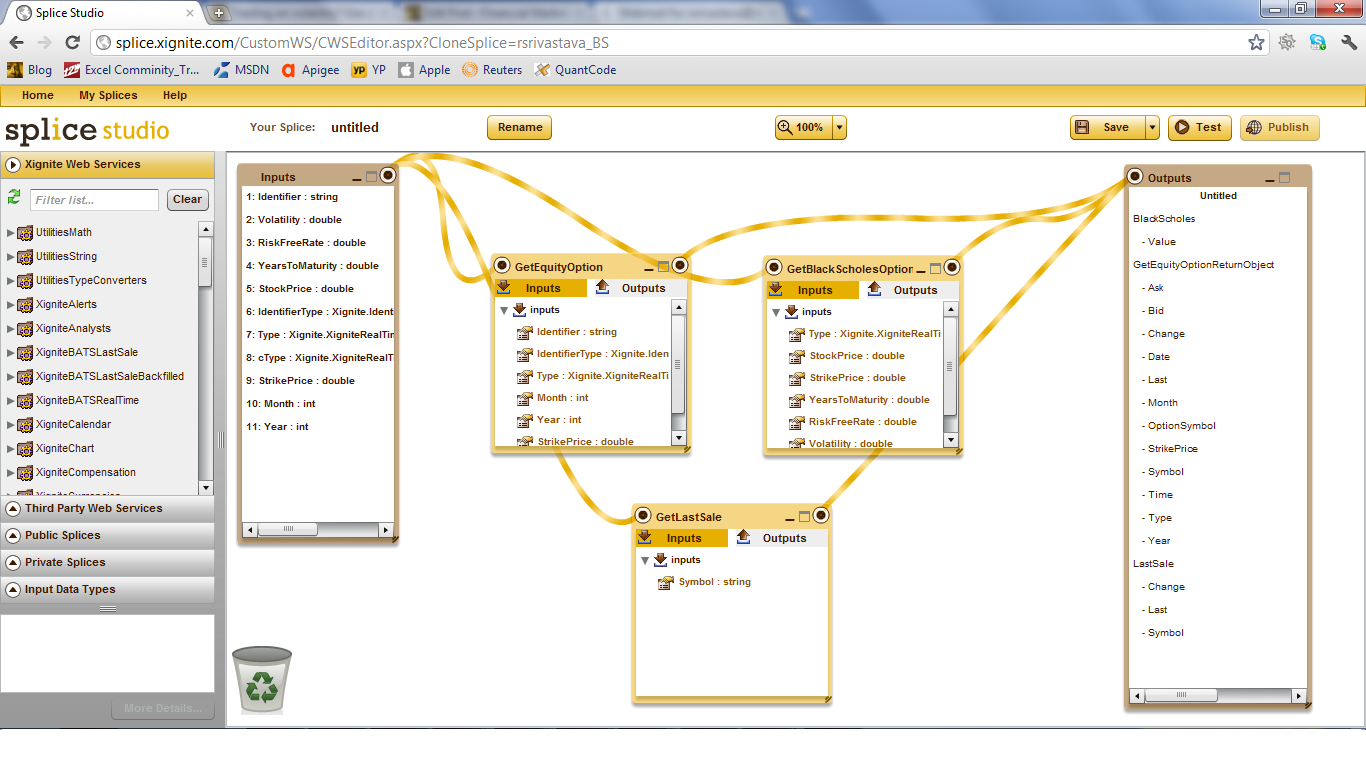The image size is (1366, 768).
Task: Click the Identifier : string parameter icon
Action: click(524, 332)
